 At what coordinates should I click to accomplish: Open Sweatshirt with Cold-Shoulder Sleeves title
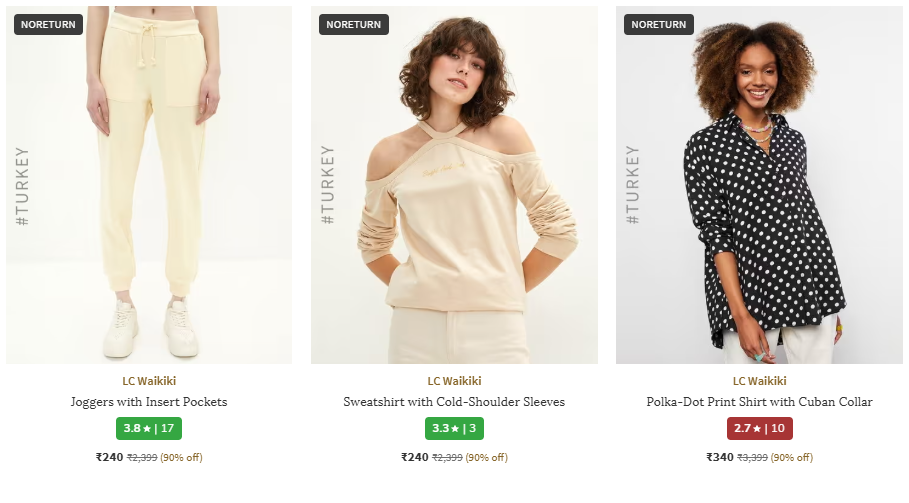click(x=454, y=402)
